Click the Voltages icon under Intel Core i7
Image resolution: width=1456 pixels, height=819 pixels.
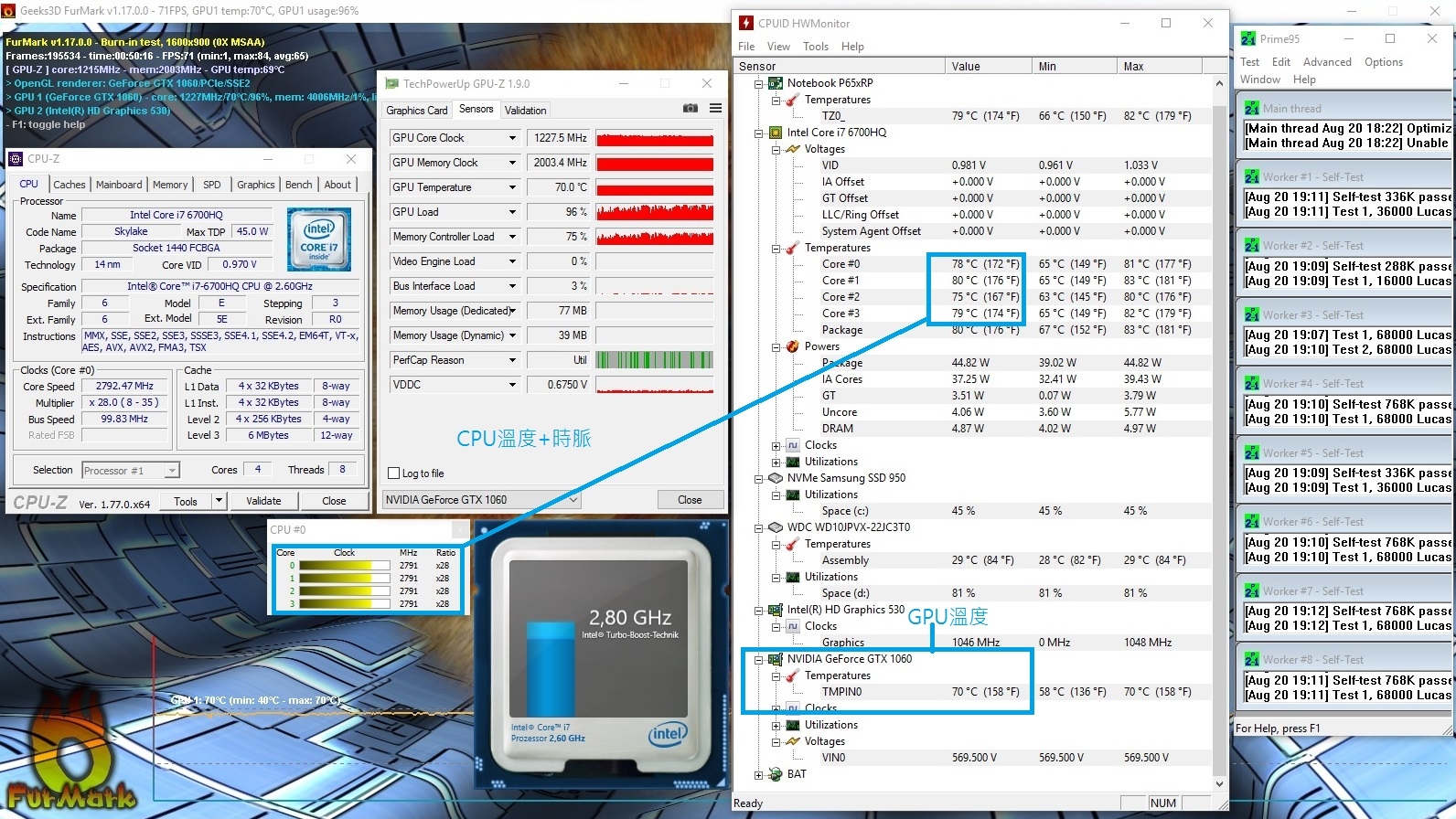click(x=792, y=149)
